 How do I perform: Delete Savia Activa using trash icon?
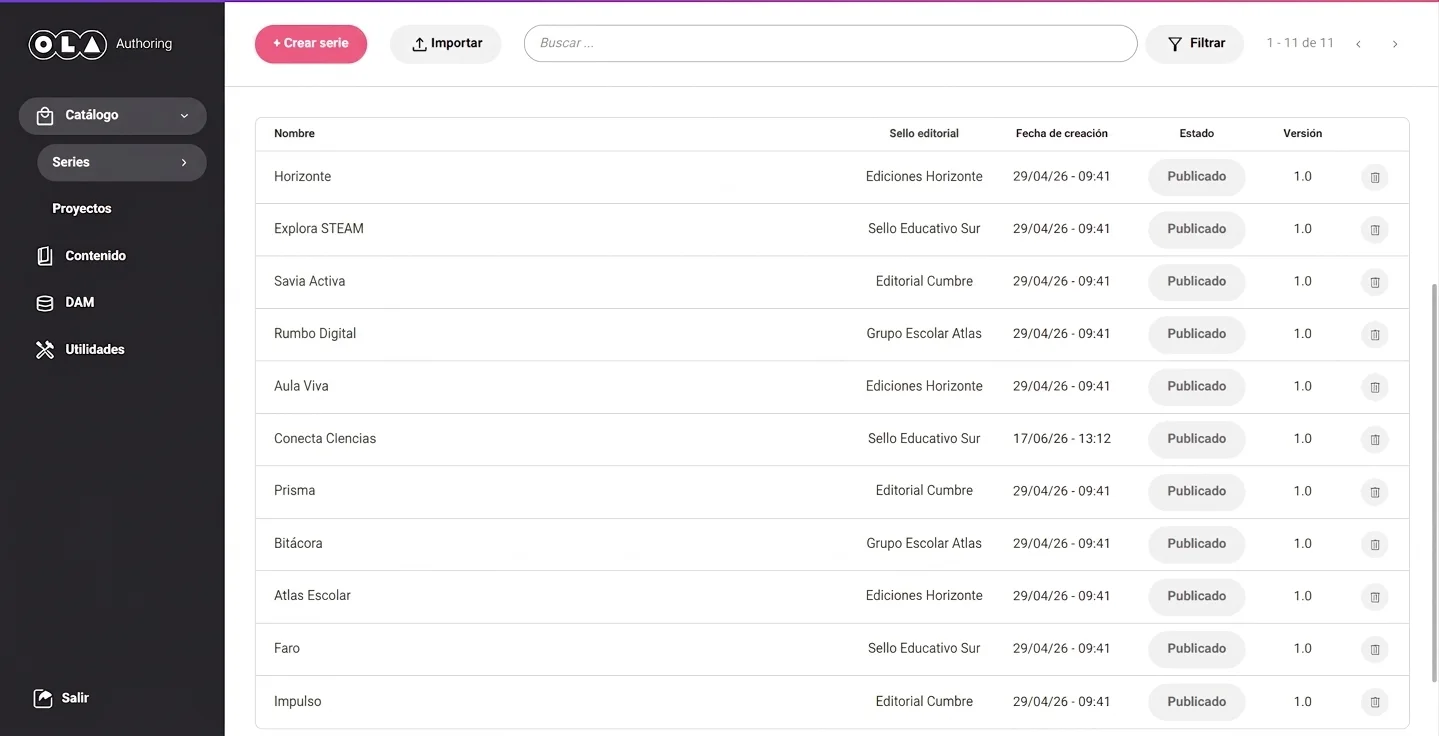click(1375, 283)
